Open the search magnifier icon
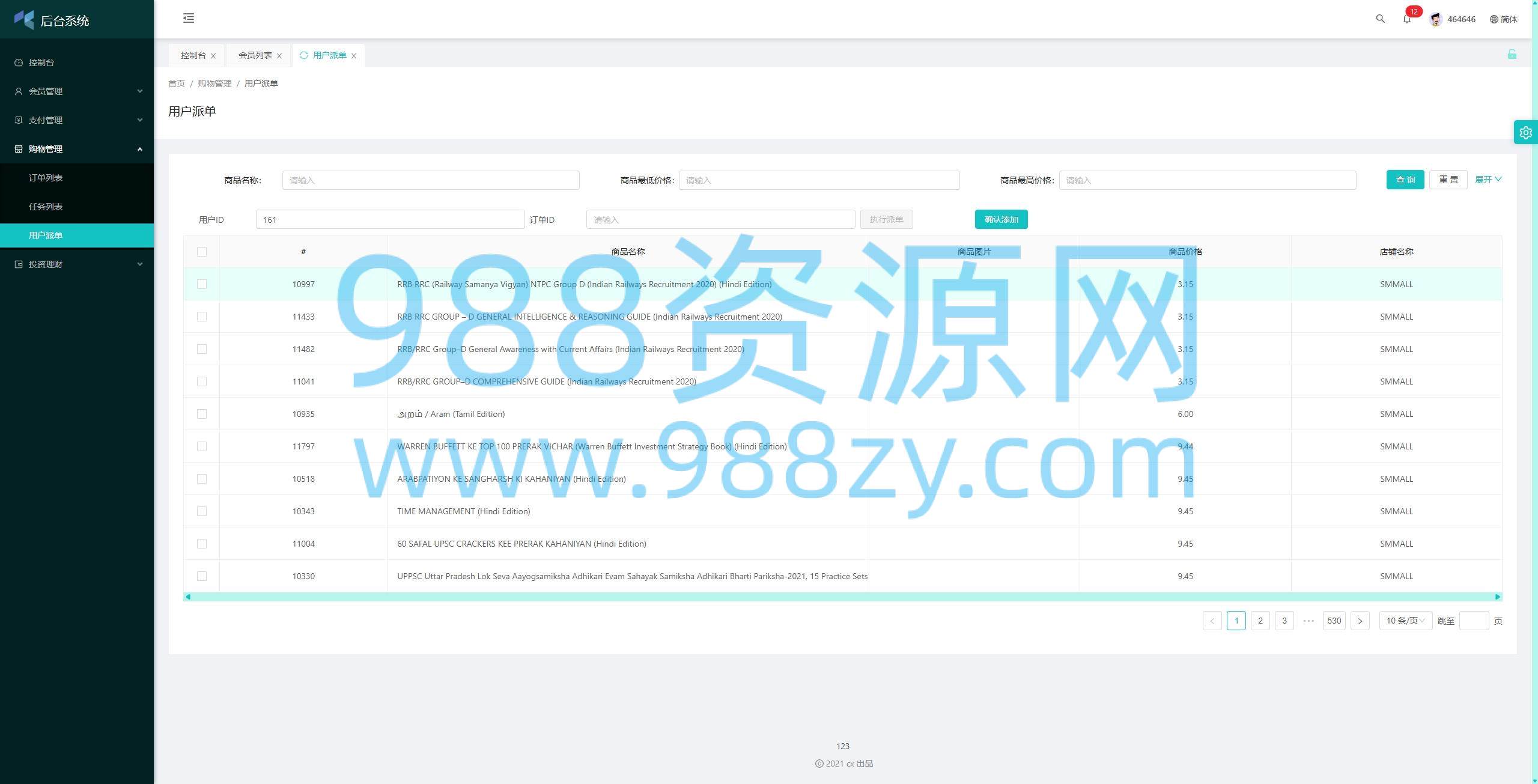 pos(1380,19)
